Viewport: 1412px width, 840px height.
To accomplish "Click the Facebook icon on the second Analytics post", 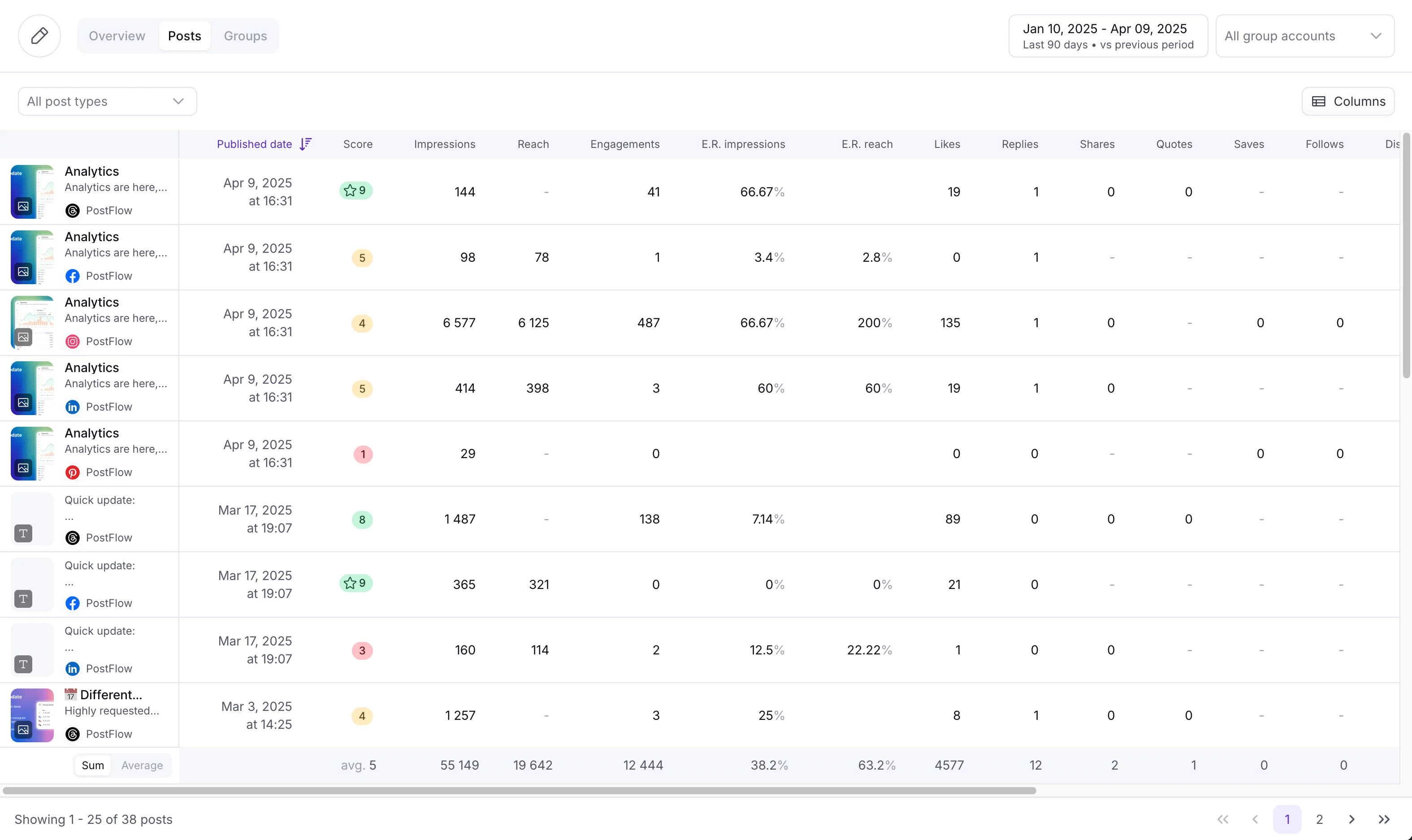I will point(73,276).
